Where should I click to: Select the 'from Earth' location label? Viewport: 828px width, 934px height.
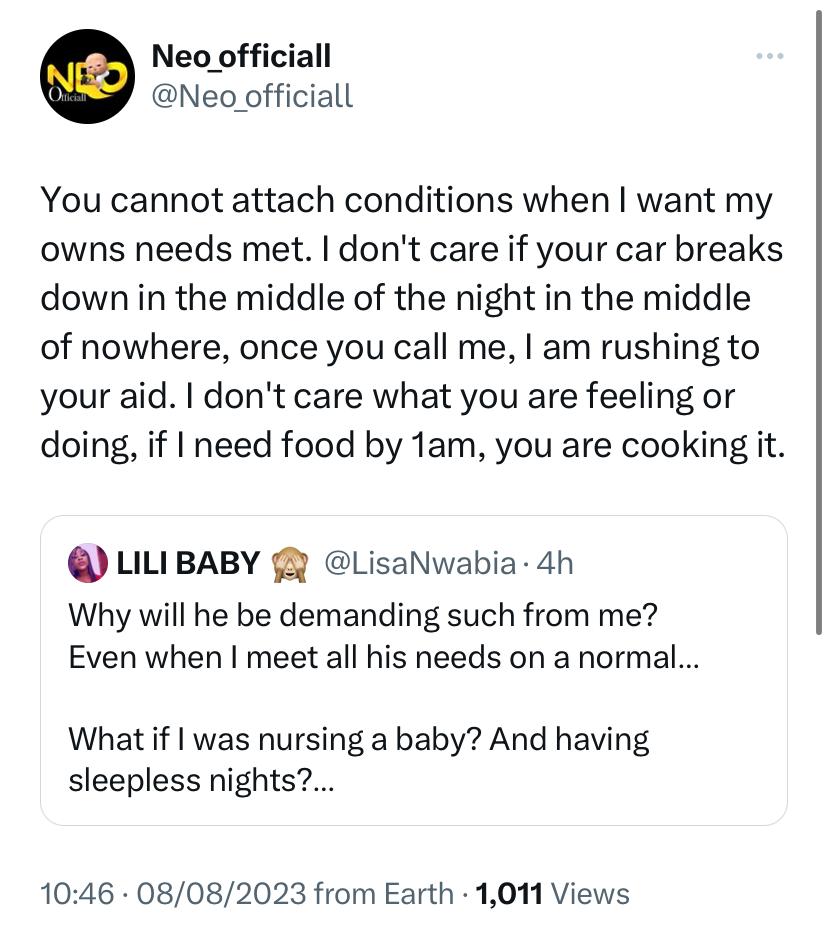pyautogui.click(x=384, y=893)
